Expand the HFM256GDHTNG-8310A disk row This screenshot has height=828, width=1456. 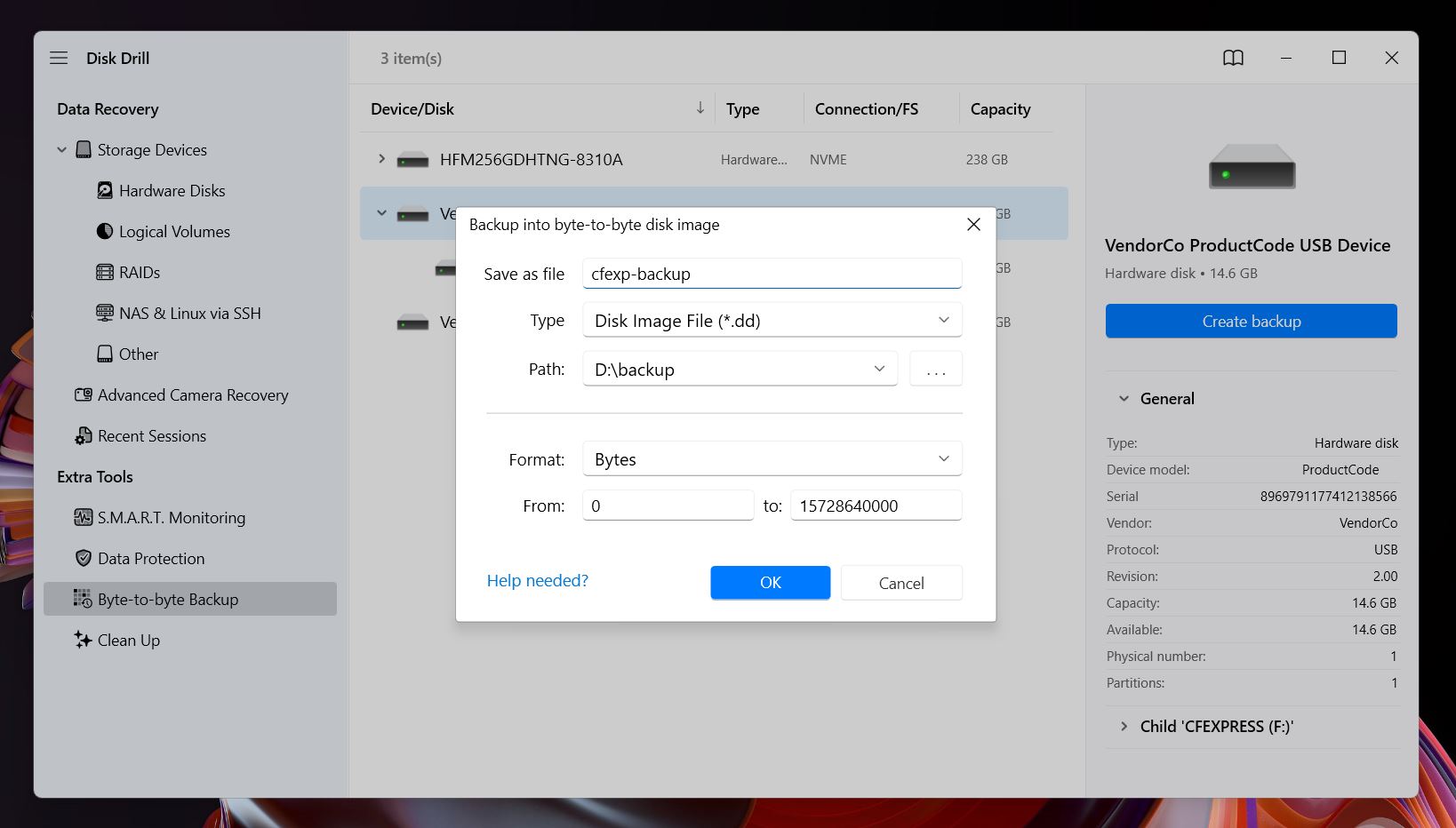[x=381, y=159]
